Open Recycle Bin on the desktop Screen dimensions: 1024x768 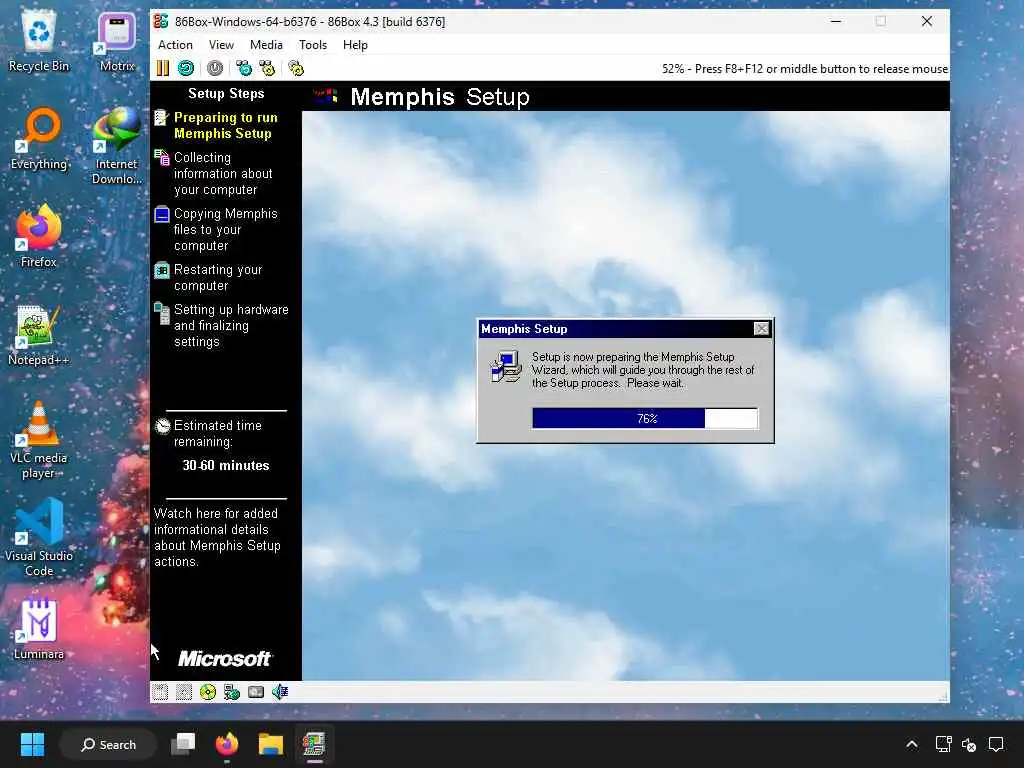pyautogui.click(x=39, y=42)
